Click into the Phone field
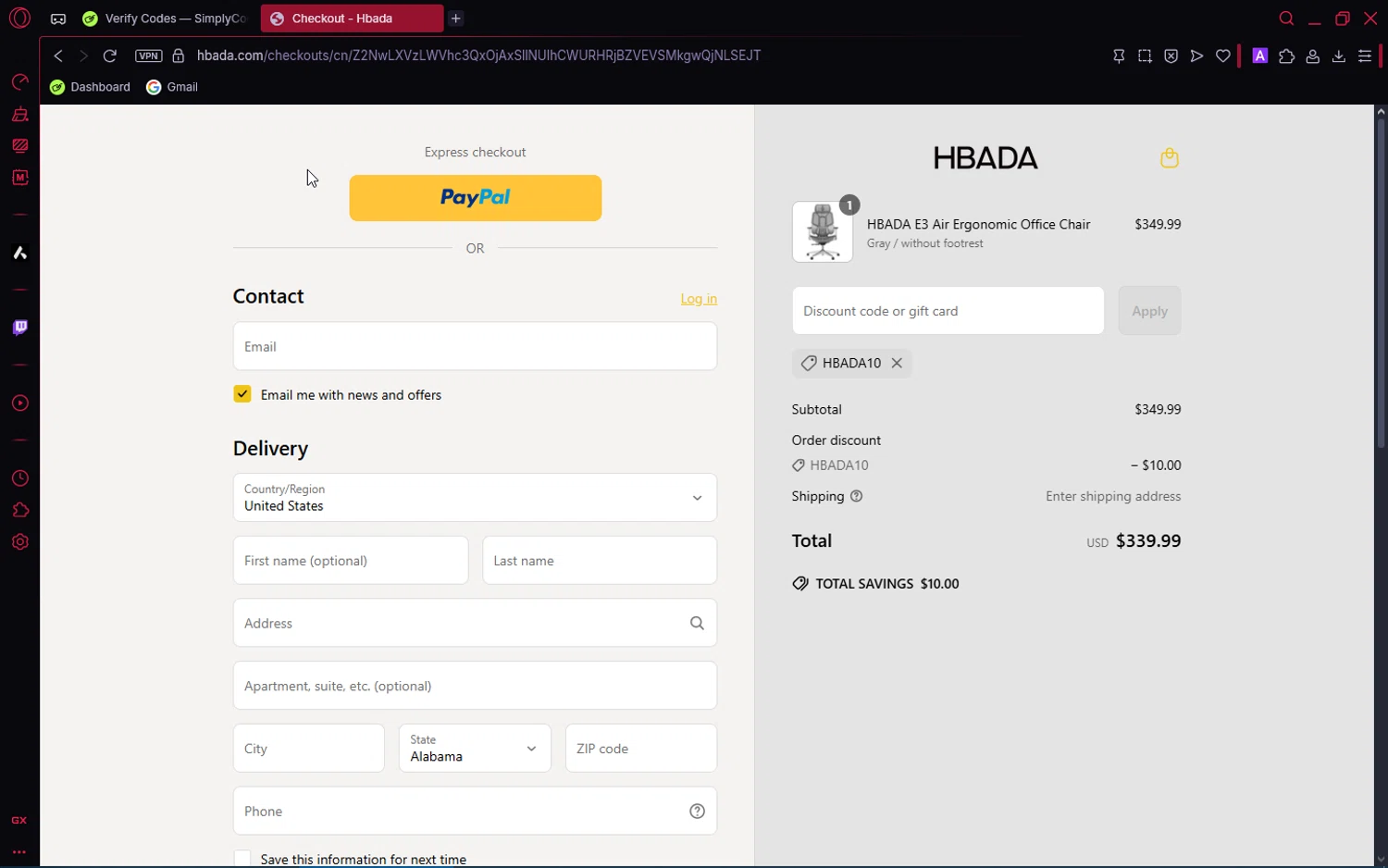Screen dimensions: 1388x868 (475, 812)
